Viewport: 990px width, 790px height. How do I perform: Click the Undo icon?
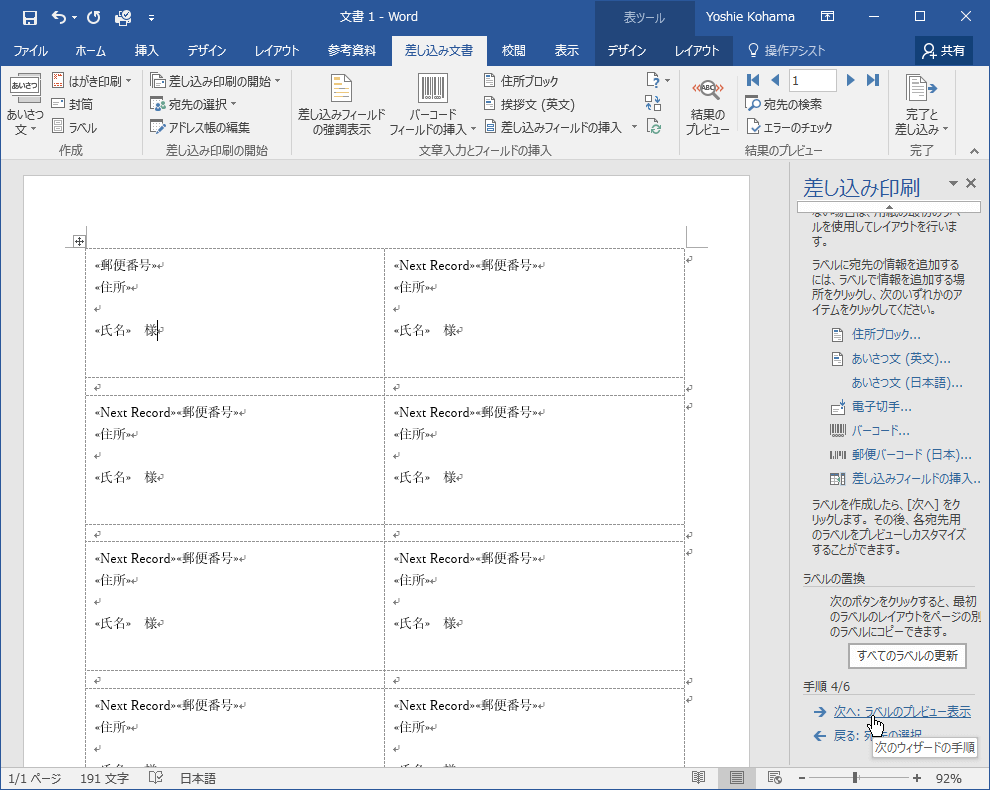58,17
